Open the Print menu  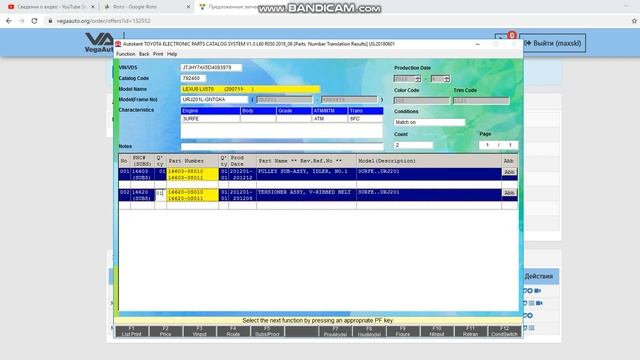(x=158, y=54)
